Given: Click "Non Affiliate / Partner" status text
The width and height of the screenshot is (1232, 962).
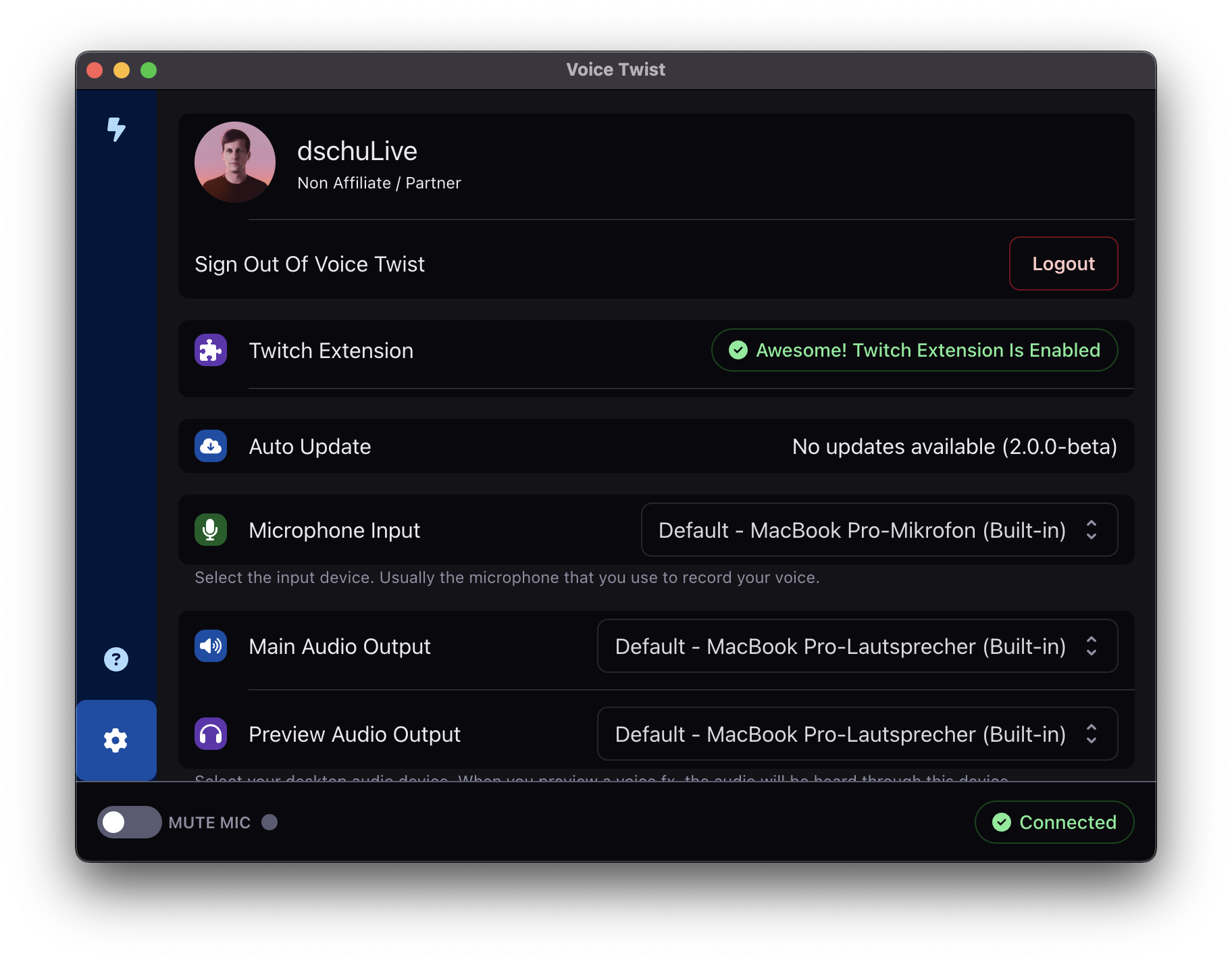Looking at the screenshot, I should click(379, 183).
